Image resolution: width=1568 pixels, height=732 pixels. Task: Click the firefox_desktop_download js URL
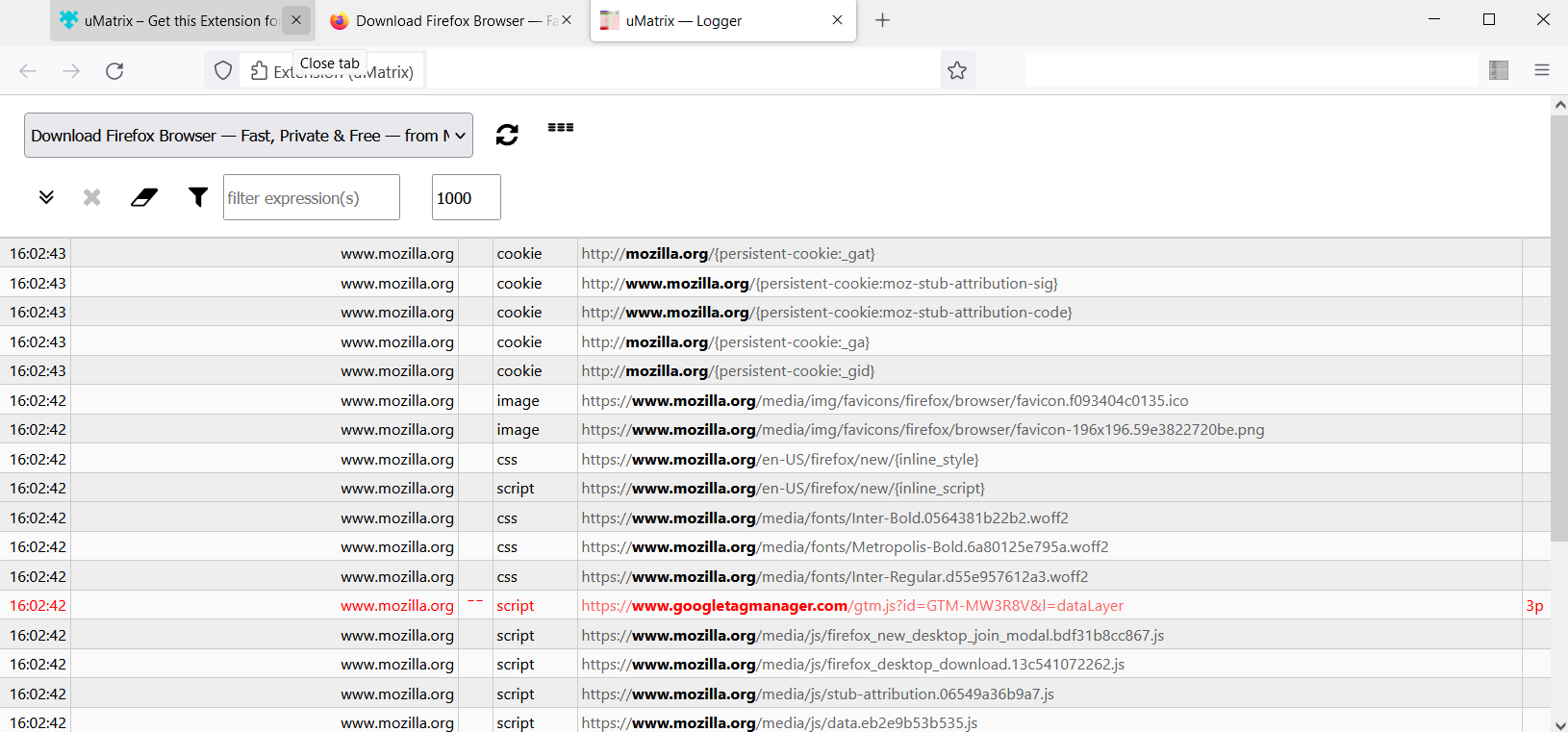(852, 665)
